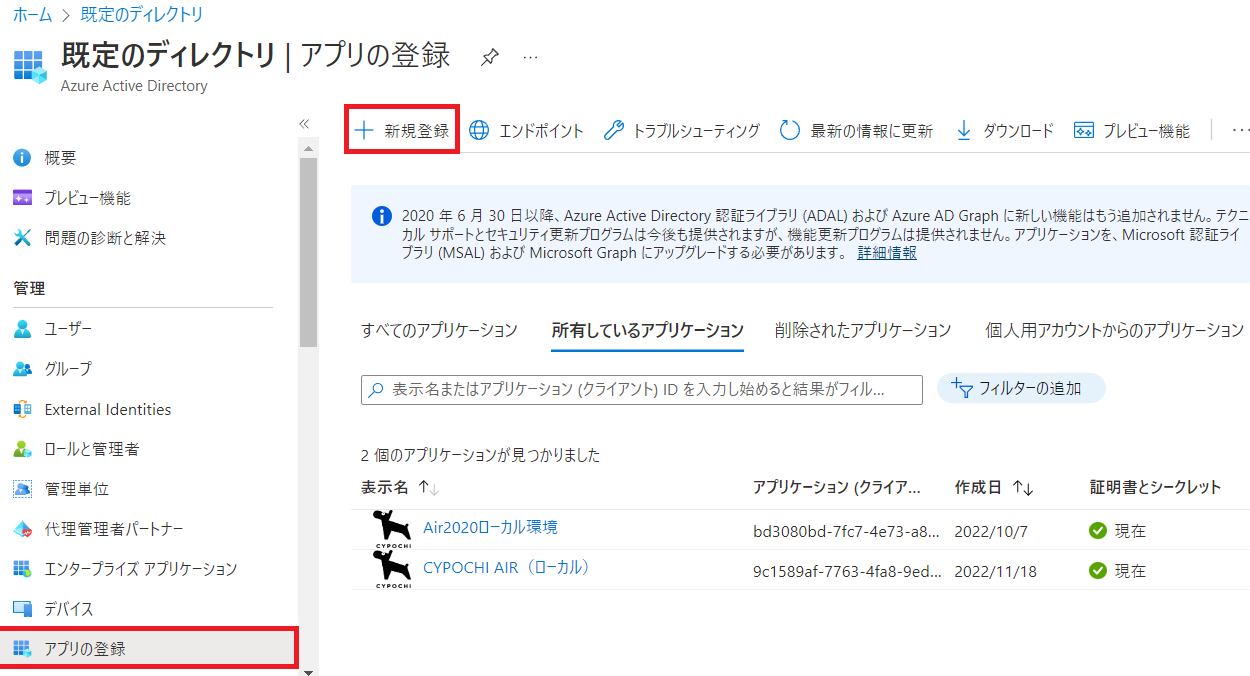1250x676 pixels.
Task: Open エンドポイント globe icon
Action: click(479, 130)
